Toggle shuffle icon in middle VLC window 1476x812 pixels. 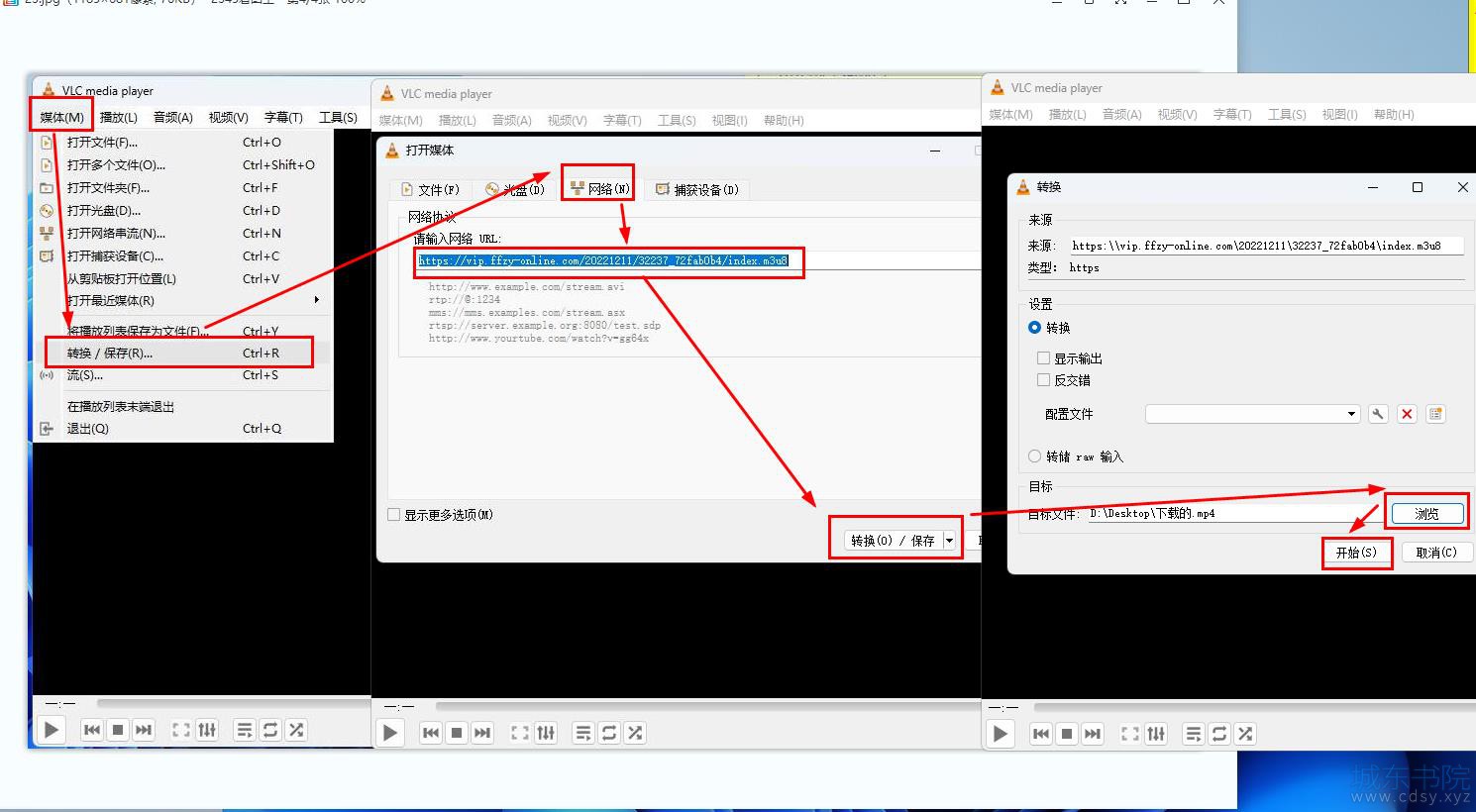pyautogui.click(x=635, y=733)
